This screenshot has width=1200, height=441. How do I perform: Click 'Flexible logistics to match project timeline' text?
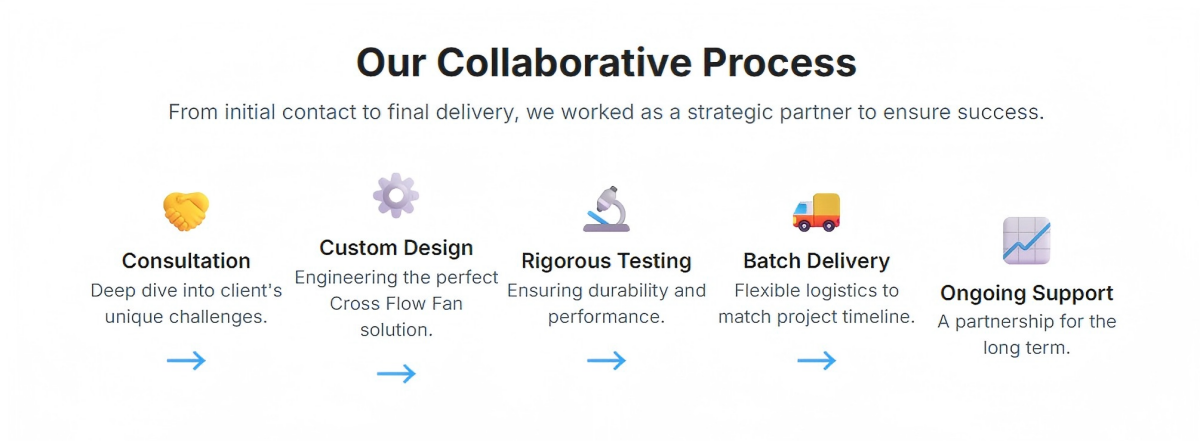pos(816,304)
